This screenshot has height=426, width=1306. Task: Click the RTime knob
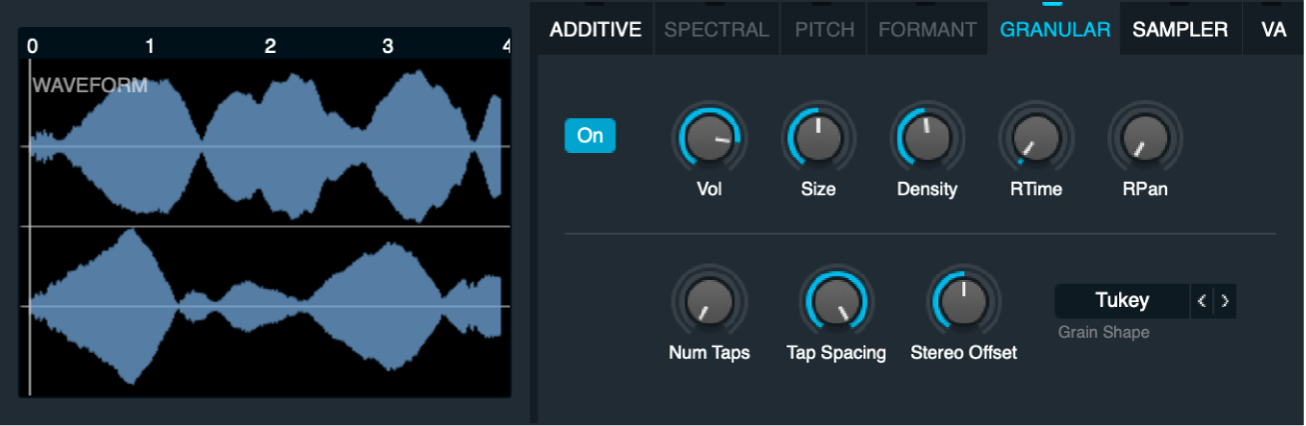tap(1036, 139)
